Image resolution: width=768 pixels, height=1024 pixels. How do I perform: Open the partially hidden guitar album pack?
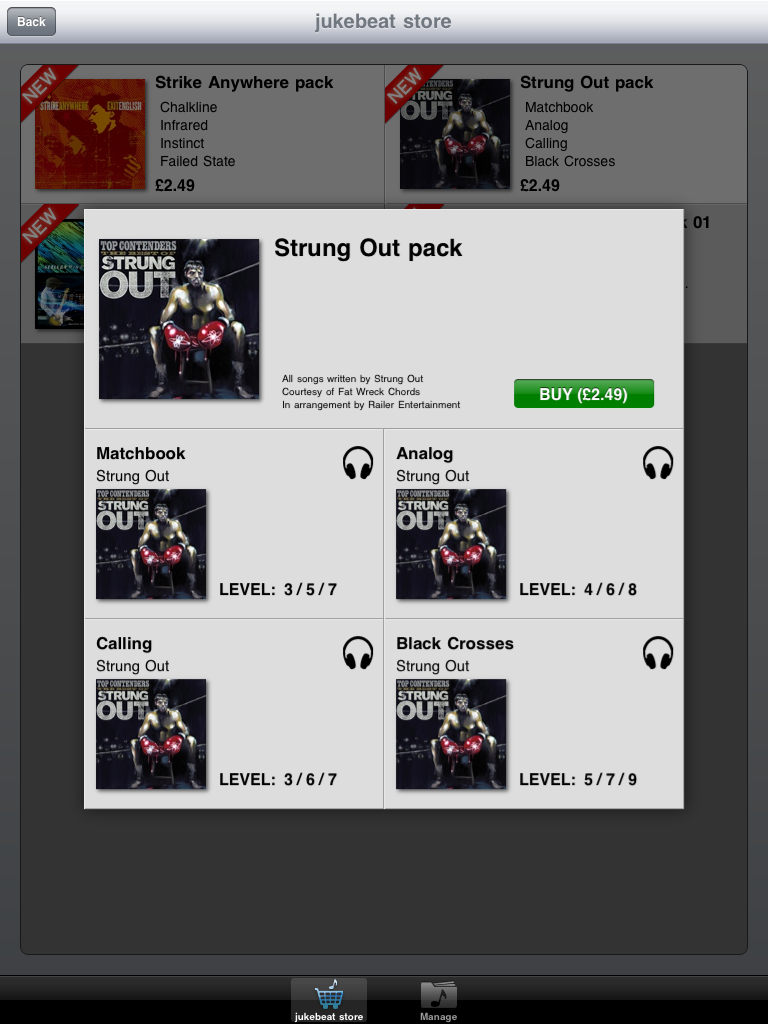[59, 274]
